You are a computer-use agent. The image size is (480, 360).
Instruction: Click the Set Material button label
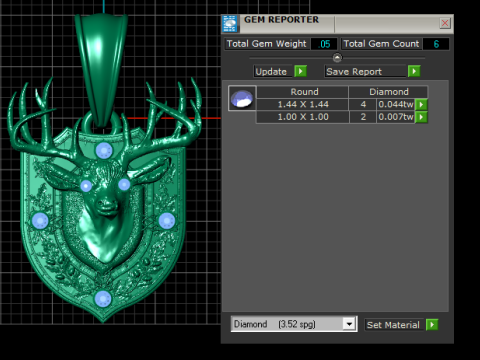tap(393, 325)
